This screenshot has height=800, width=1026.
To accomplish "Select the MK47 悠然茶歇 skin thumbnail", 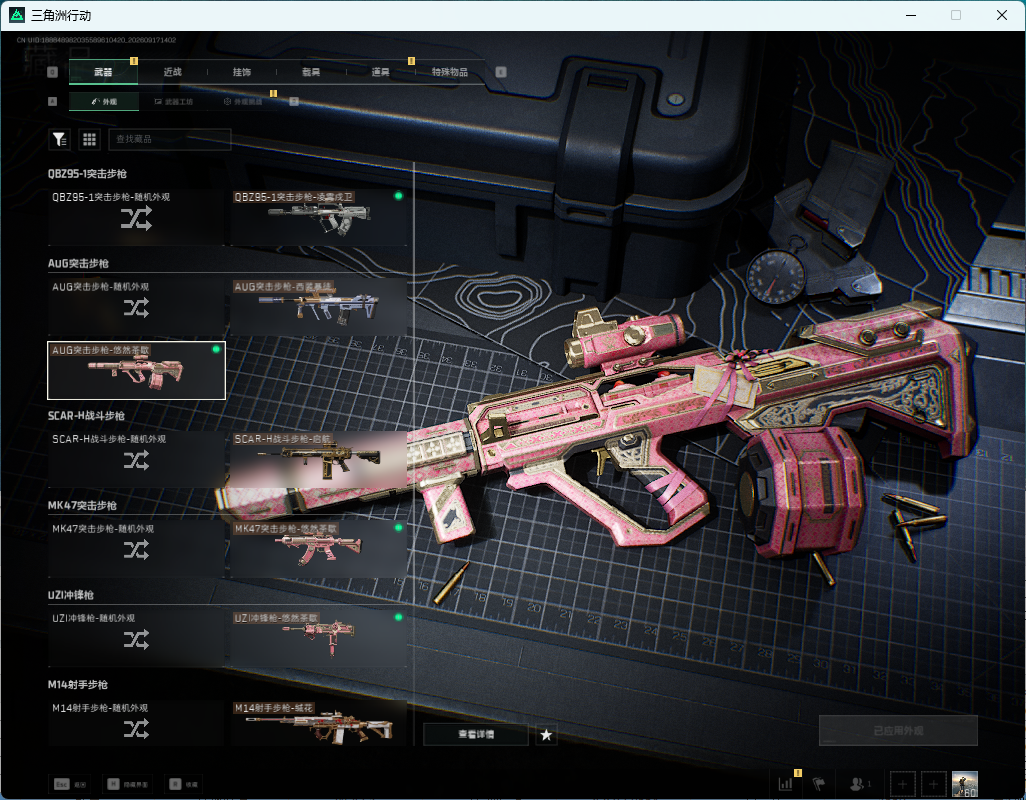I will 319,549.
